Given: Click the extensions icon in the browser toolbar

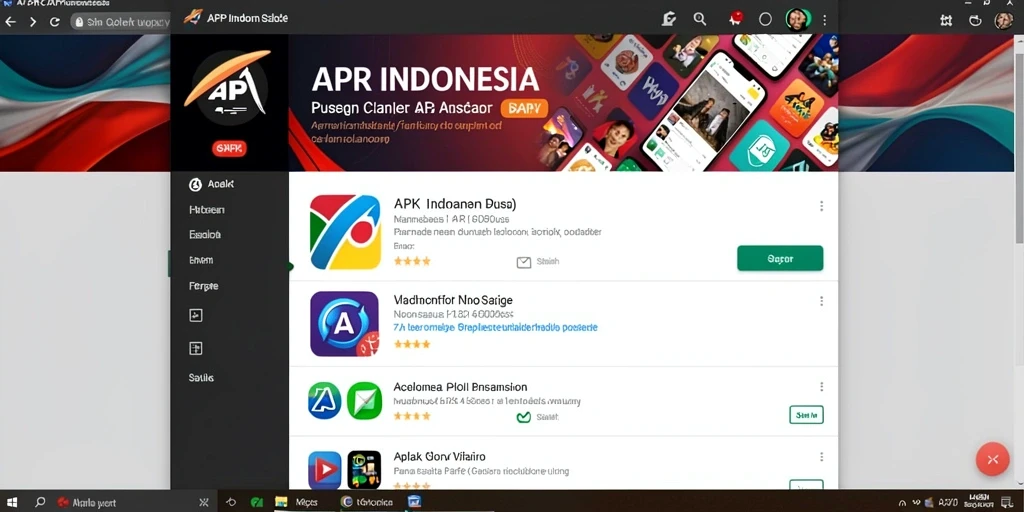Looking at the screenshot, I should click(946, 20).
